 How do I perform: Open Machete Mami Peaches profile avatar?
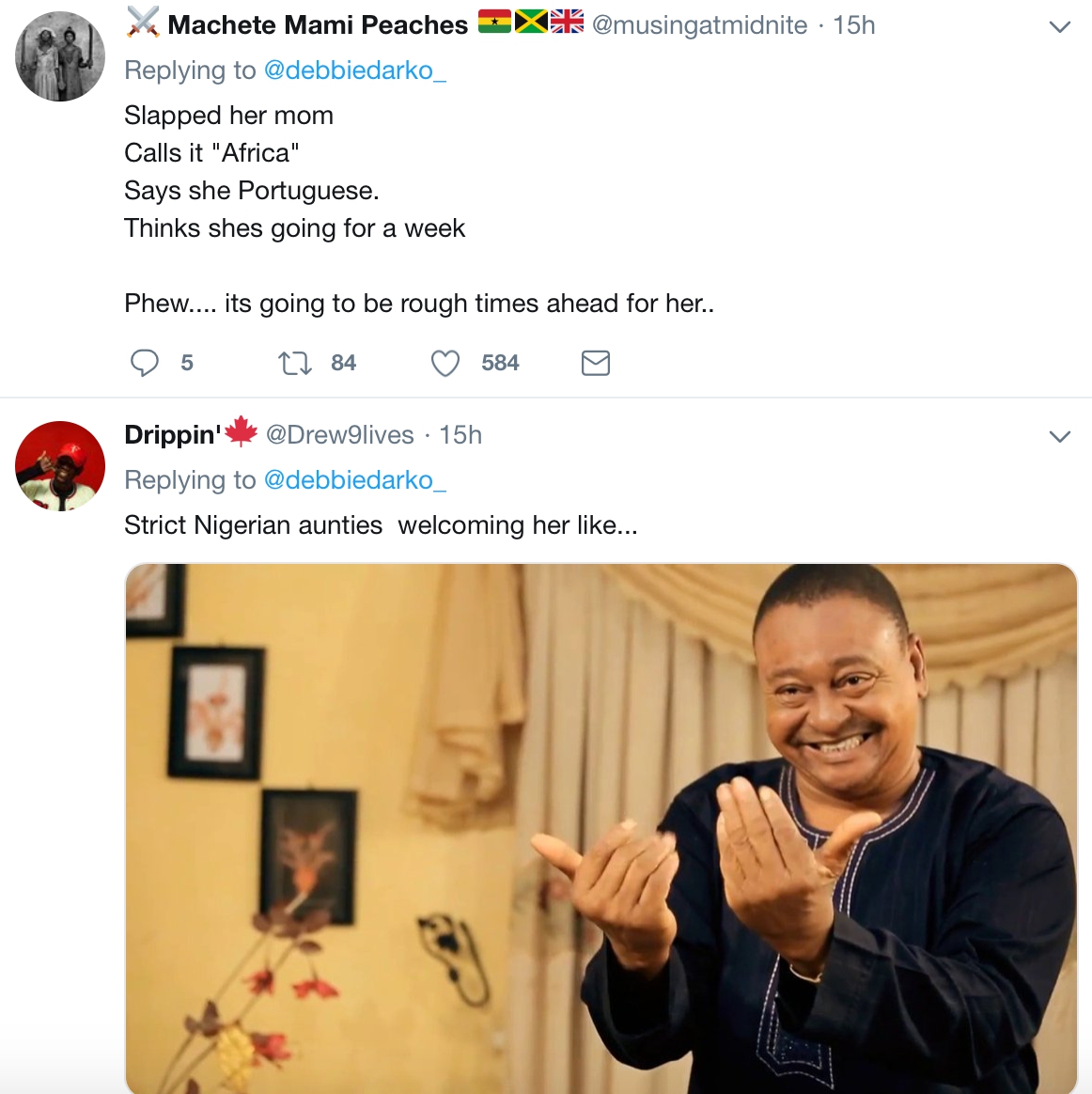click(x=60, y=56)
